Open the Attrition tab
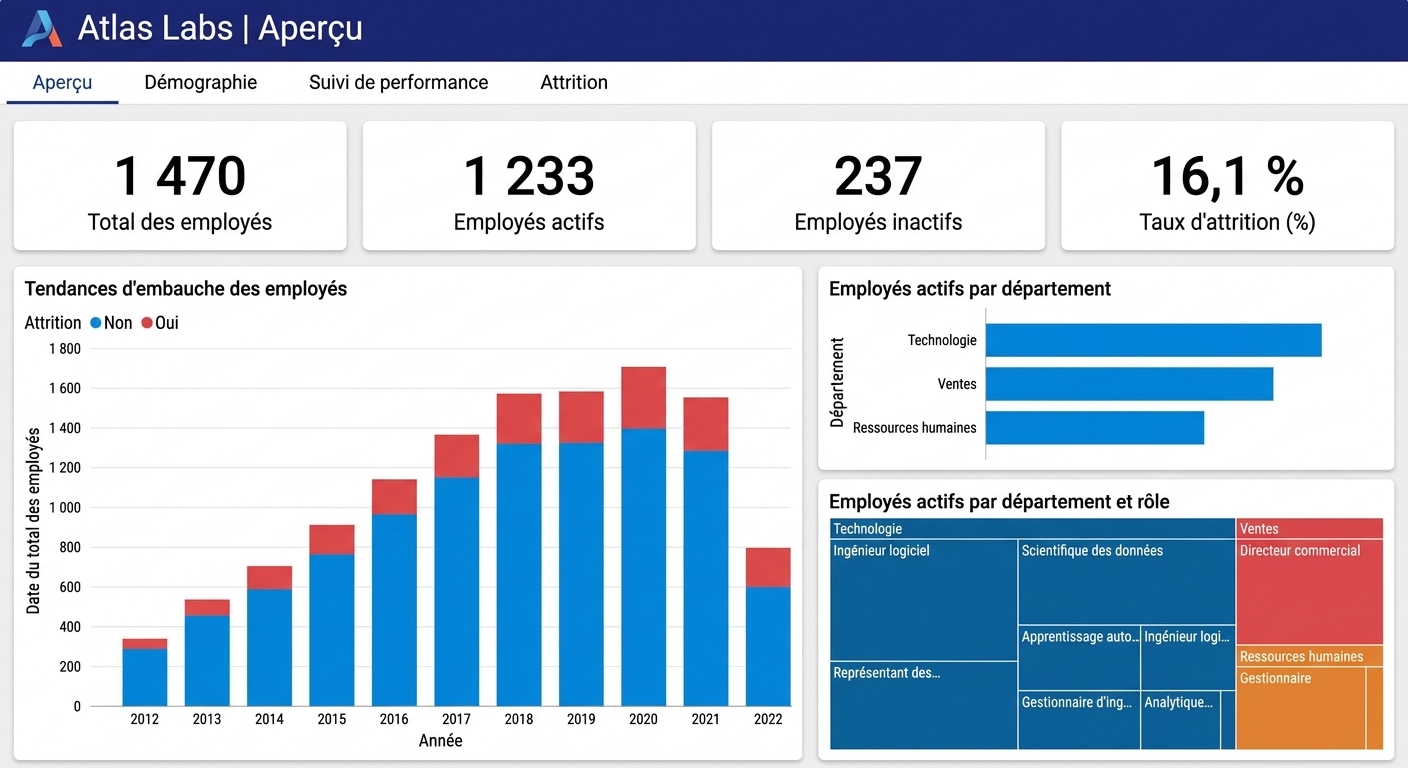1408x768 pixels. (x=574, y=82)
